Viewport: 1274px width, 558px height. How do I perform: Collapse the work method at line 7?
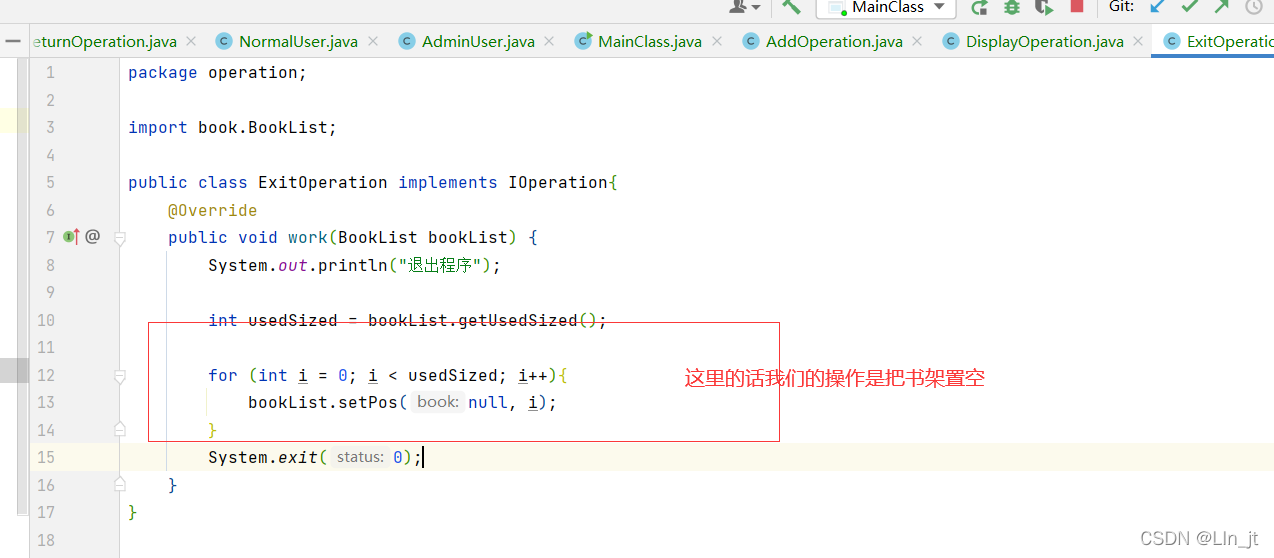tap(120, 238)
